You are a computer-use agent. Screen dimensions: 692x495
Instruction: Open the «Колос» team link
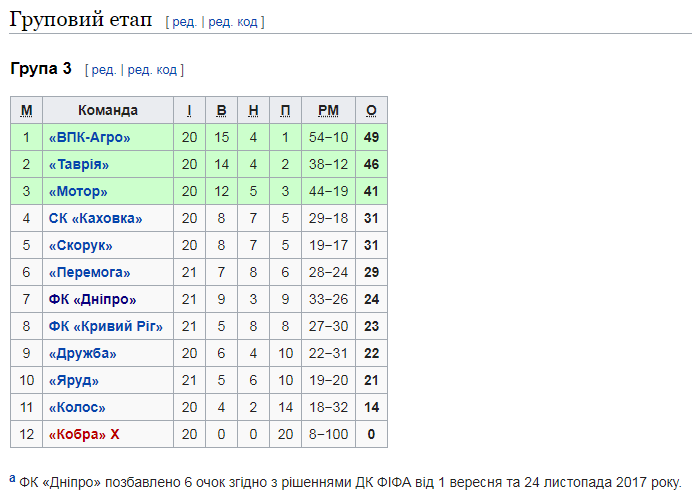[x=77, y=407]
